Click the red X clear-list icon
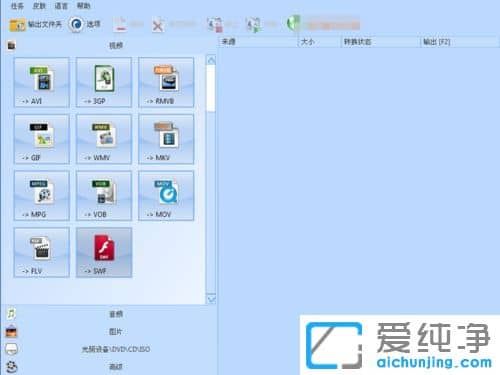 (158, 25)
